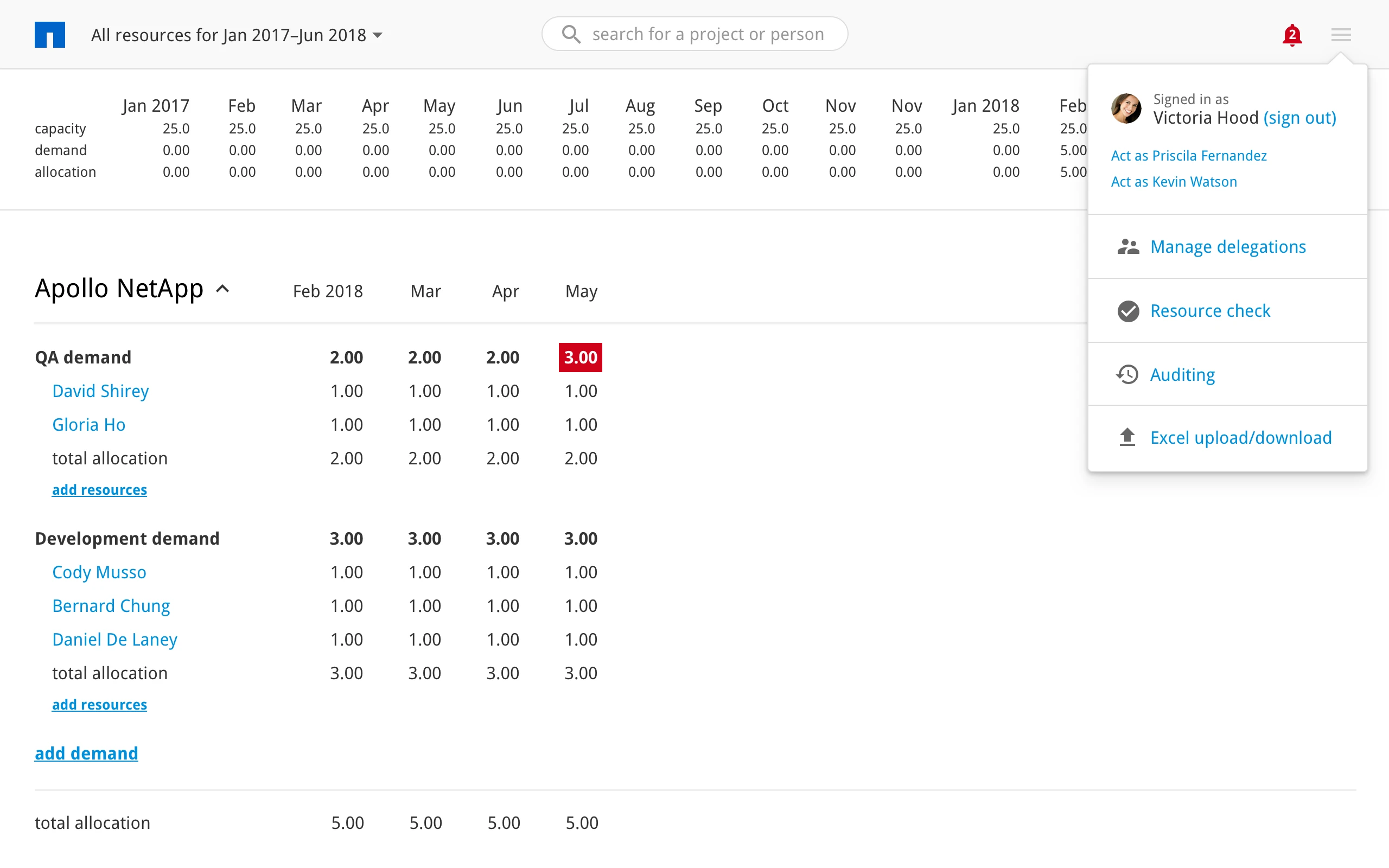
Task: Click the sign out link
Action: click(1299, 118)
